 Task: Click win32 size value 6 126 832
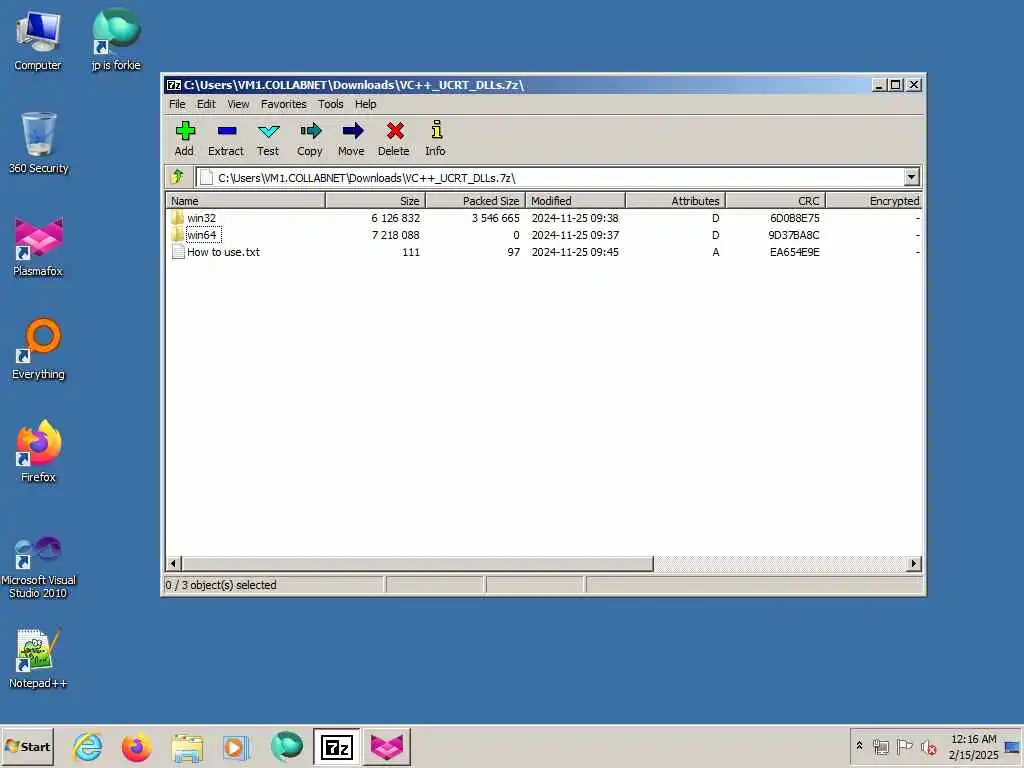(x=395, y=217)
